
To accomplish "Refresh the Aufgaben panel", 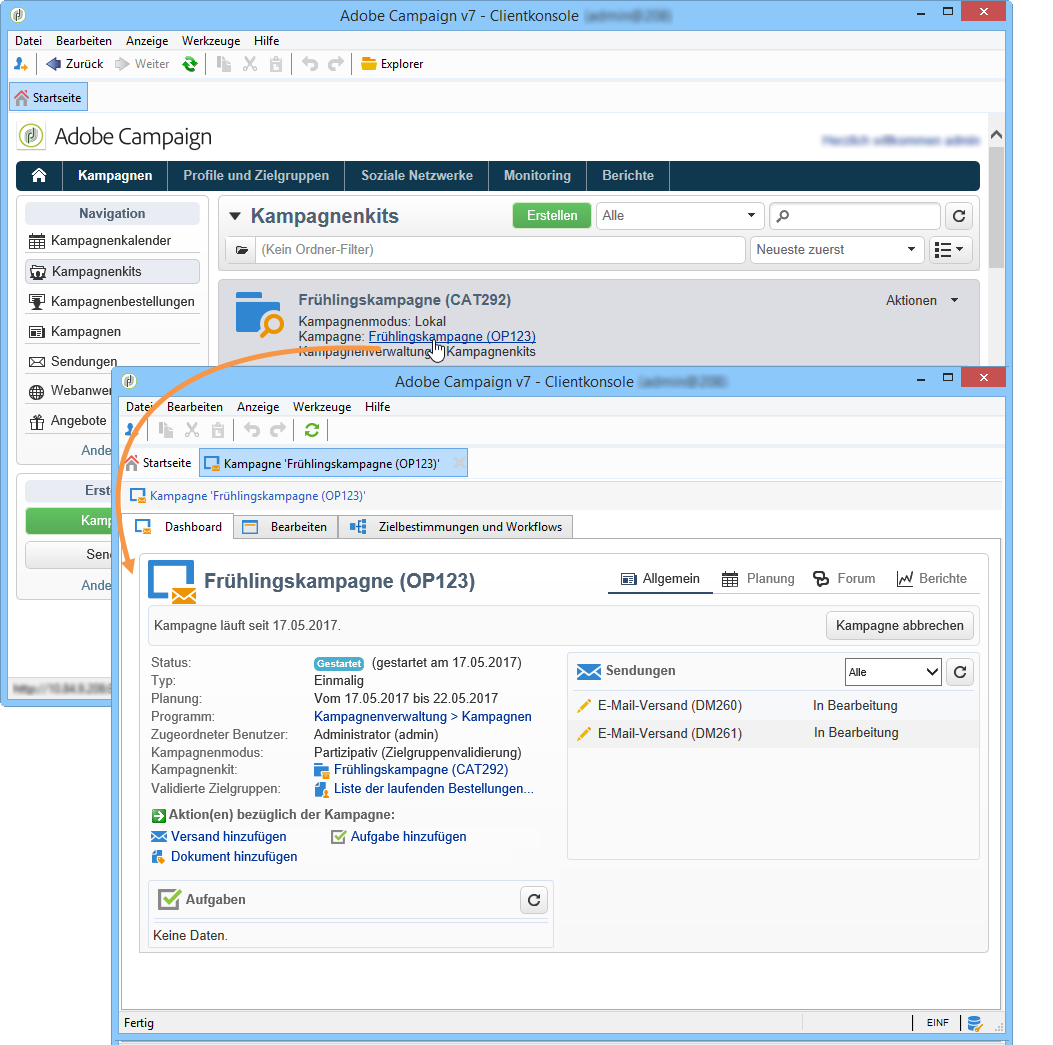I will pos(534,900).
